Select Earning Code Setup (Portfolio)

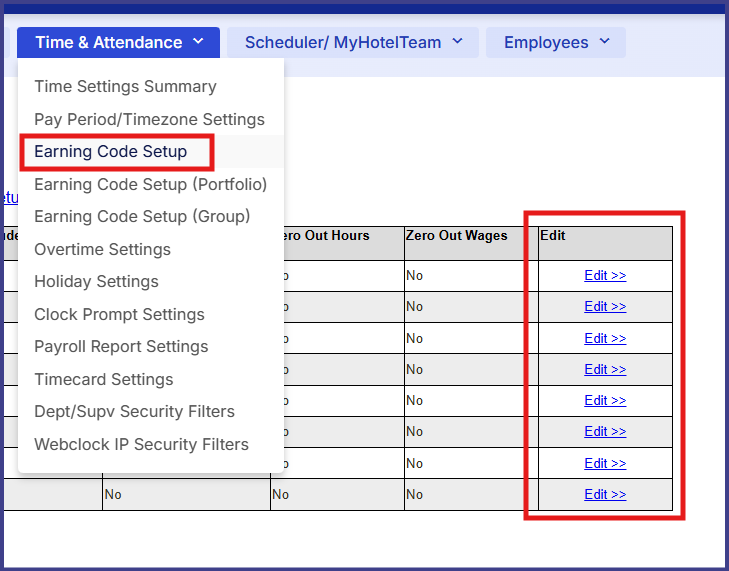pyautogui.click(x=150, y=184)
